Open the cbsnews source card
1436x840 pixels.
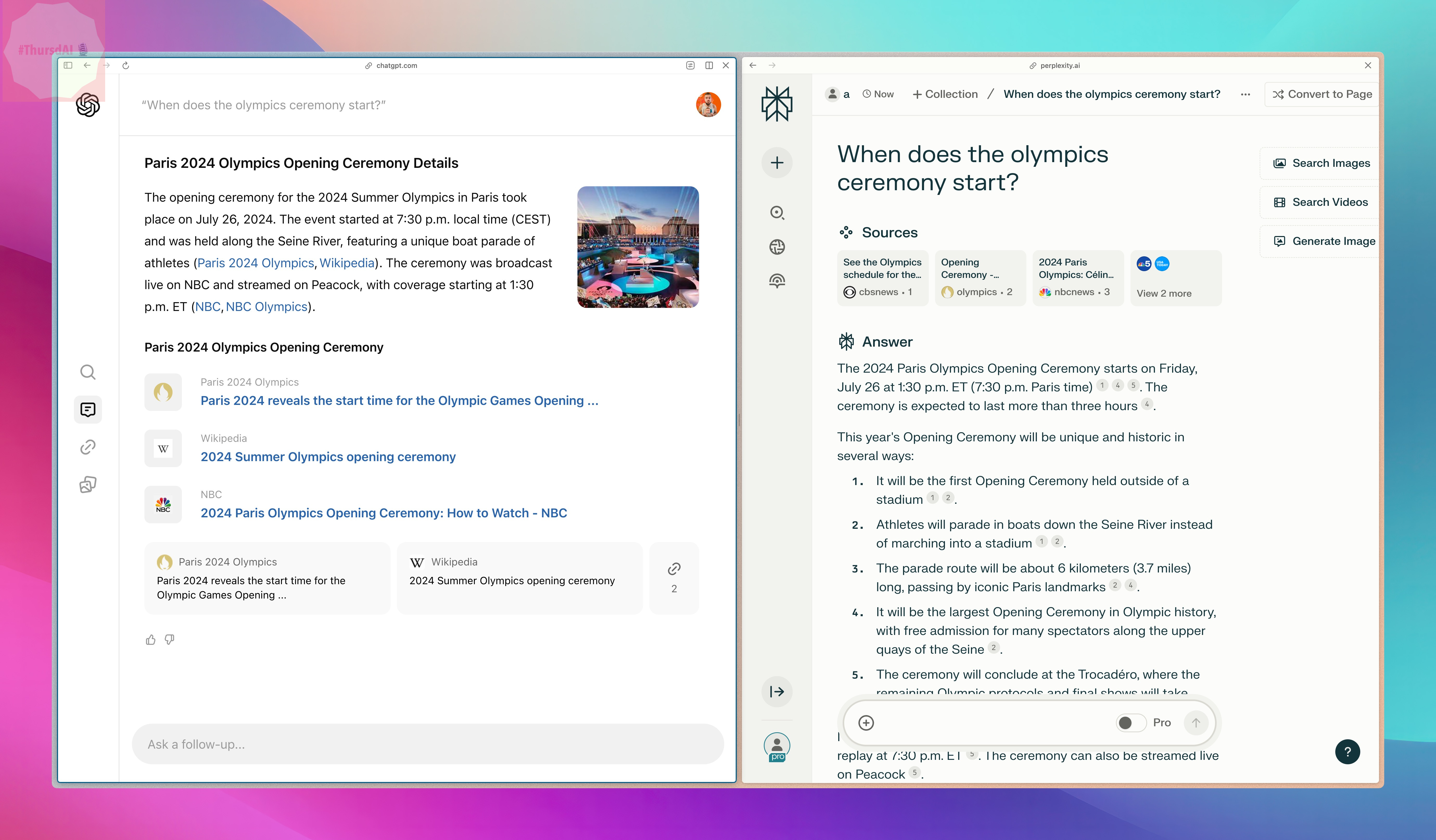[882, 278]
